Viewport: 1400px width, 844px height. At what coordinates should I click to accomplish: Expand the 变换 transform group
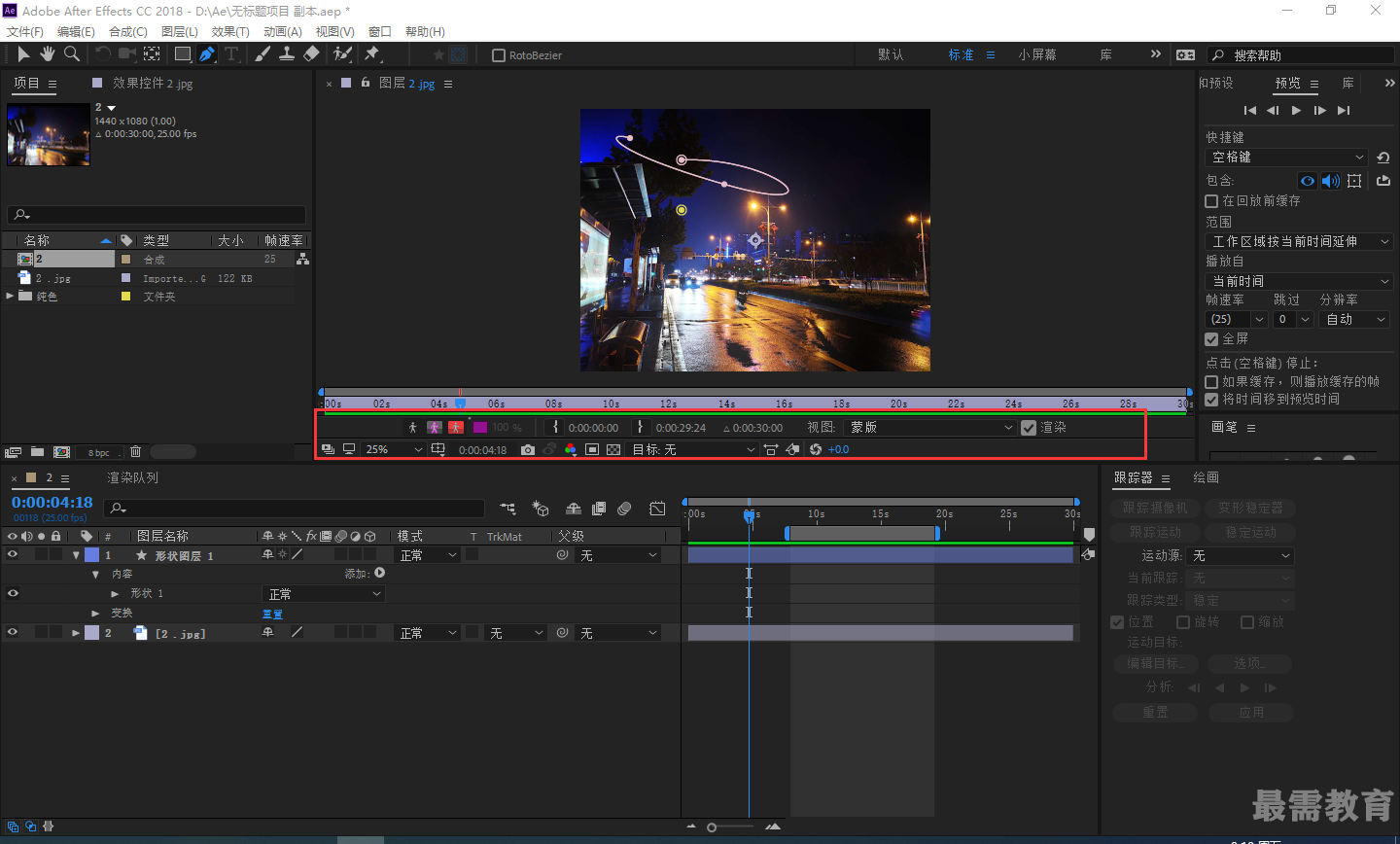pos(95,614)
